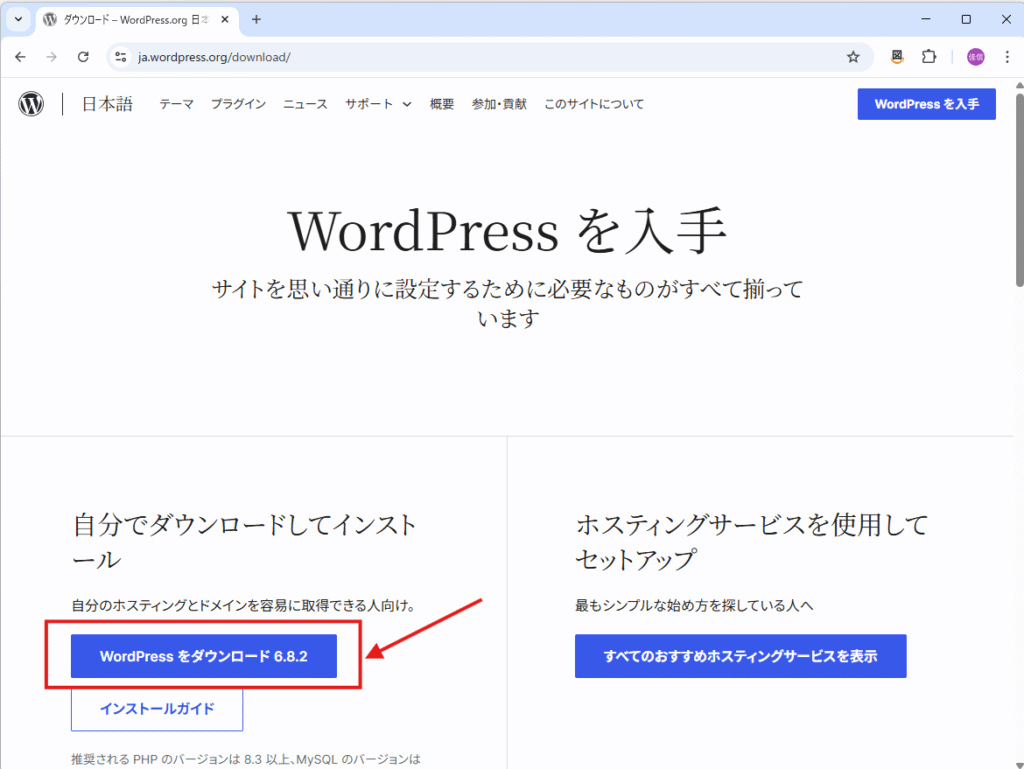Viewport: 1024px width, 769px height.
Task: Open new tab with plus button
Action: (x=256, y=20)
